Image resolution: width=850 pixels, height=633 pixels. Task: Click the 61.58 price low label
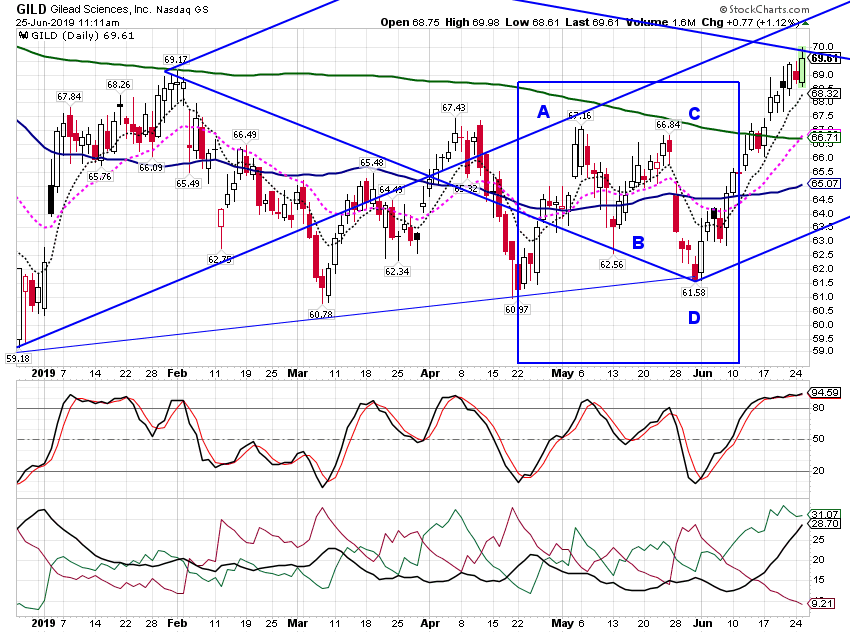tap(694, 293)
